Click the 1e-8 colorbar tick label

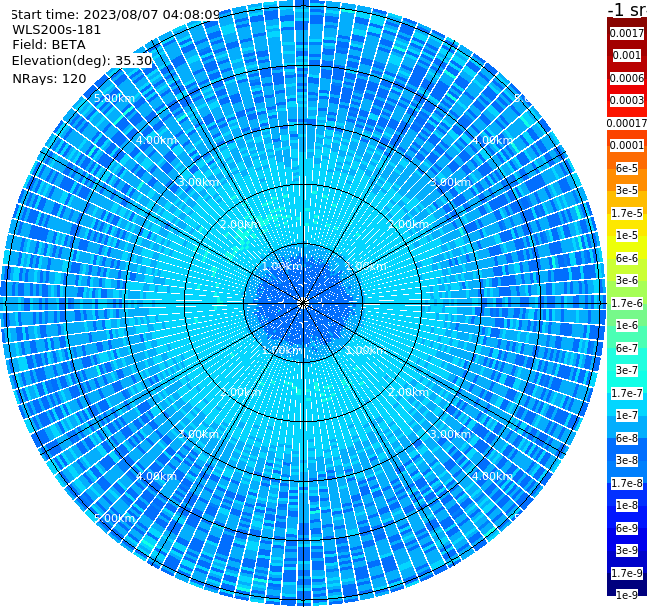tap(627, 505)
